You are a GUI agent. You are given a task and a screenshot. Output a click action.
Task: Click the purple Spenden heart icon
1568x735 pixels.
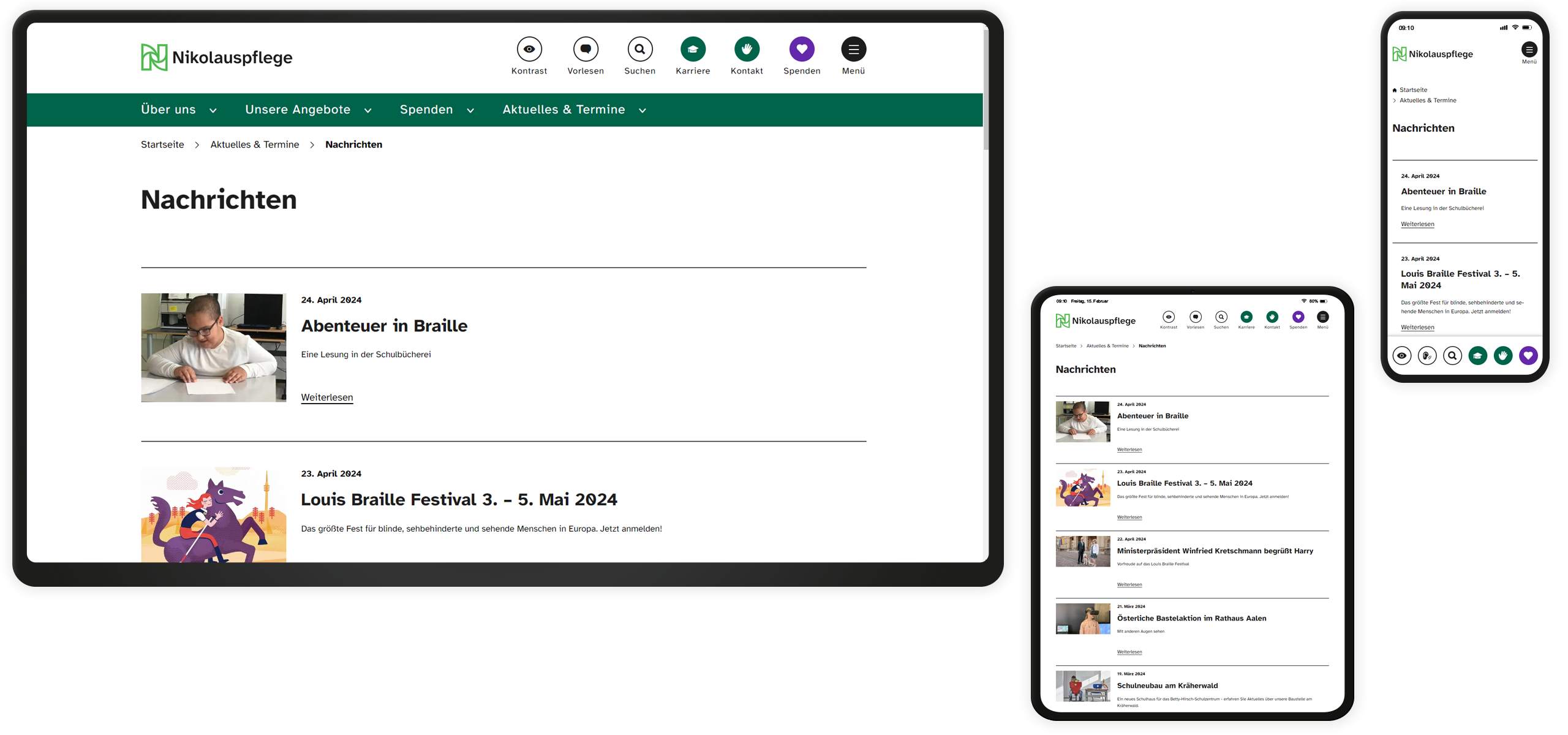coord(801,49)
